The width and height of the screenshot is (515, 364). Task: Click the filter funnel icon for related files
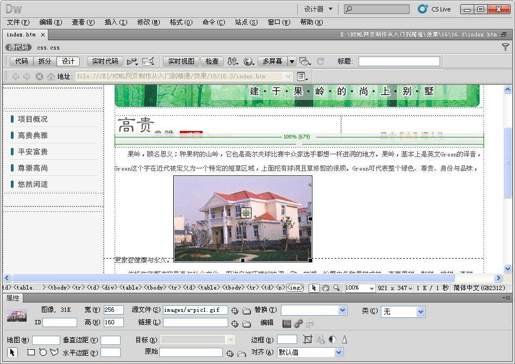(505, 47)
